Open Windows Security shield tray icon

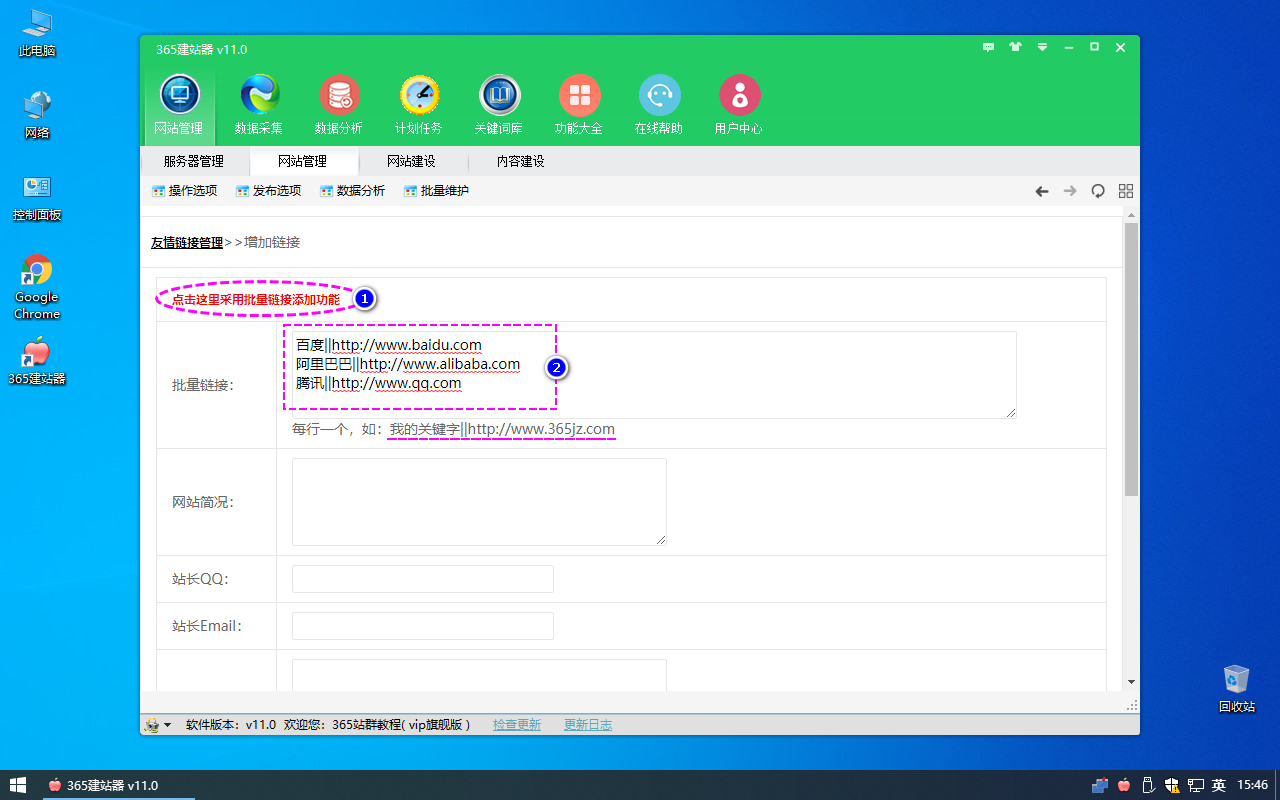tap(1171, 785)
